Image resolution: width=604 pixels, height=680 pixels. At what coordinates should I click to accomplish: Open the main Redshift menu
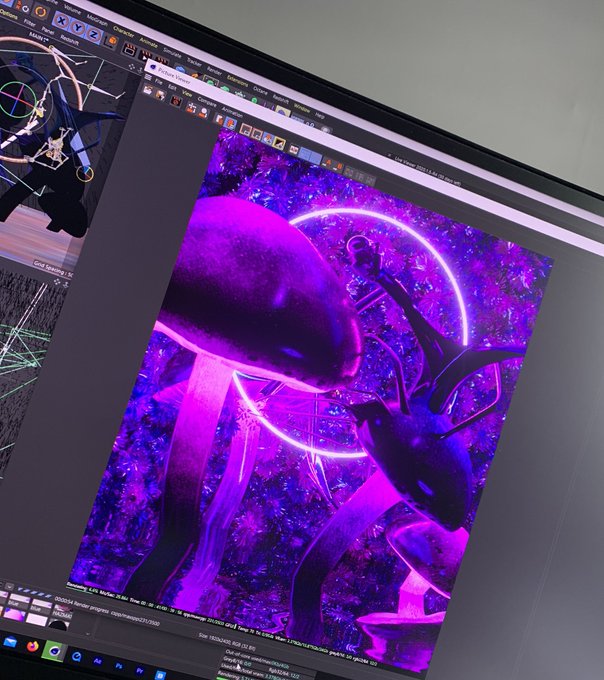click(281, 99)
